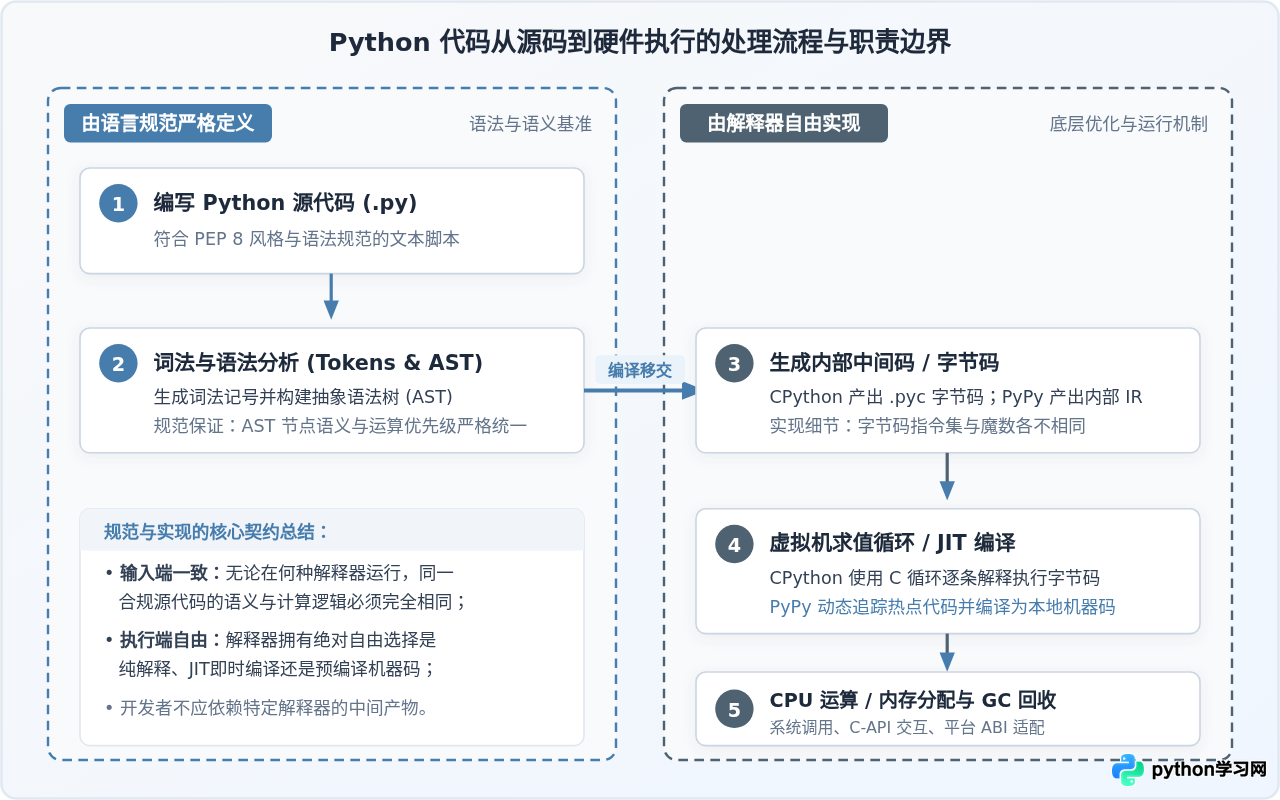Click the line starting with "规范保证：AST 节点语义"

tap(340, 426)
